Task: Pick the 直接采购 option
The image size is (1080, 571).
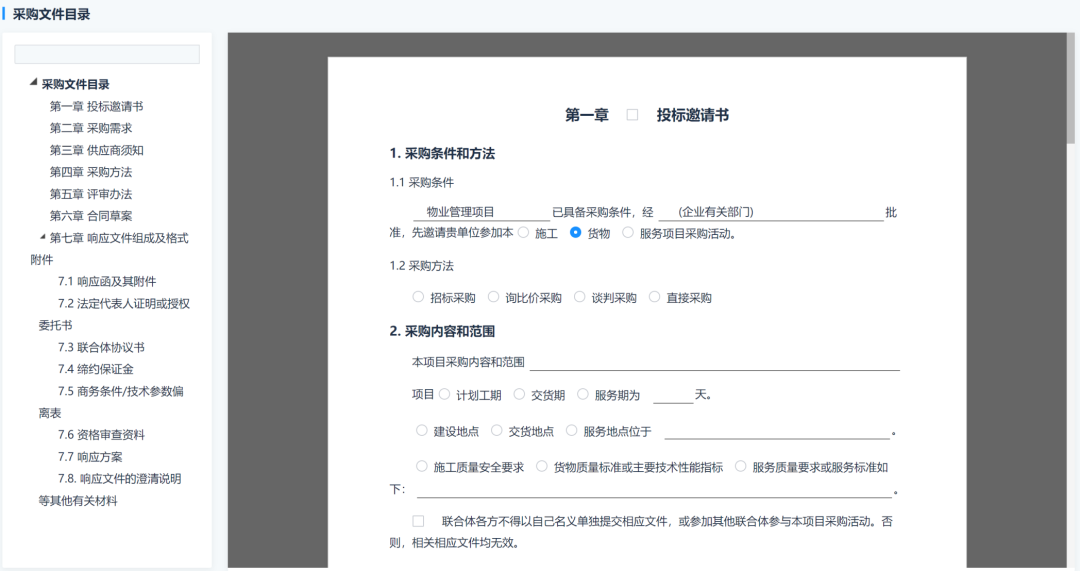Action: click(655, 297)
